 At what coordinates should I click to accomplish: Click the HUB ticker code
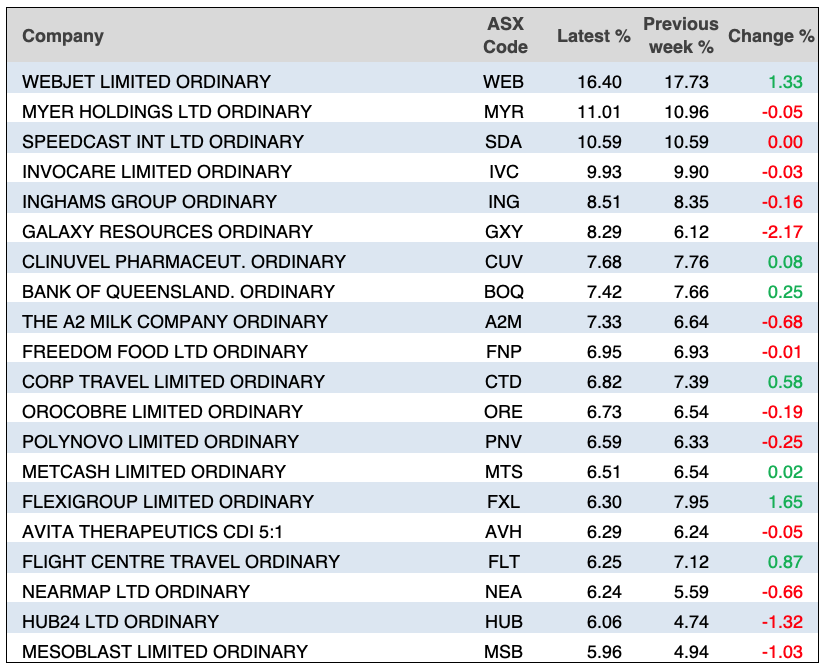[x=503, y=621]
